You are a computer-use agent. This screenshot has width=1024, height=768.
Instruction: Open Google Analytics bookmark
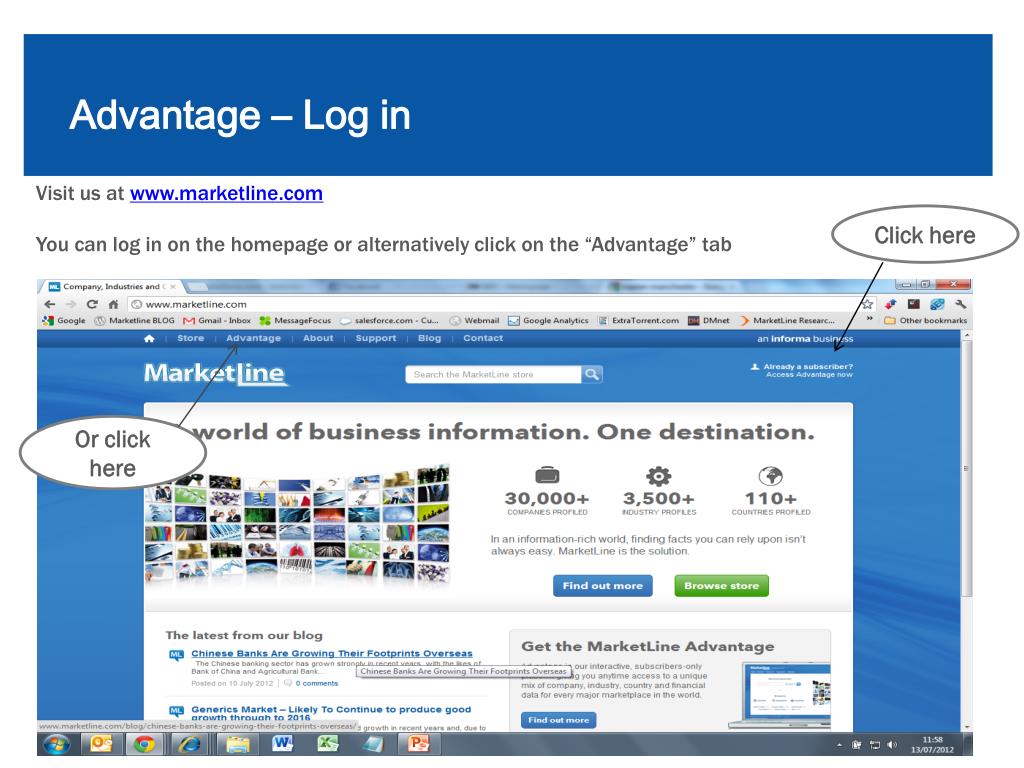click(549, 321)
